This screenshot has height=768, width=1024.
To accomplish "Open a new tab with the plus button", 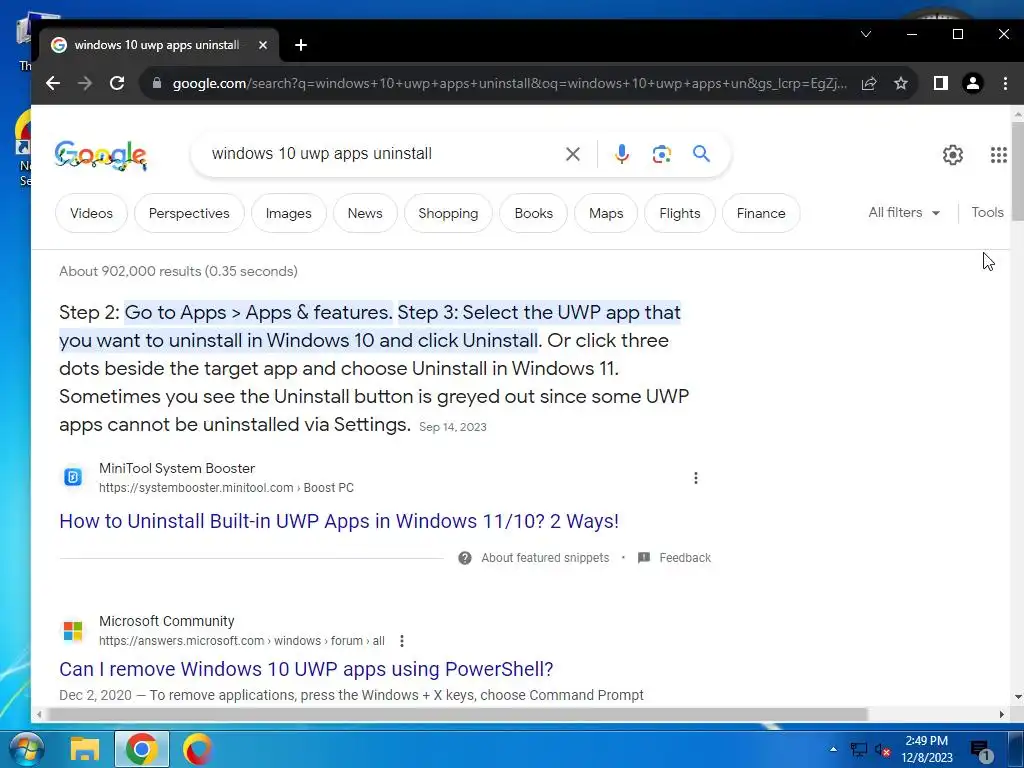I will tap(301, 45).
